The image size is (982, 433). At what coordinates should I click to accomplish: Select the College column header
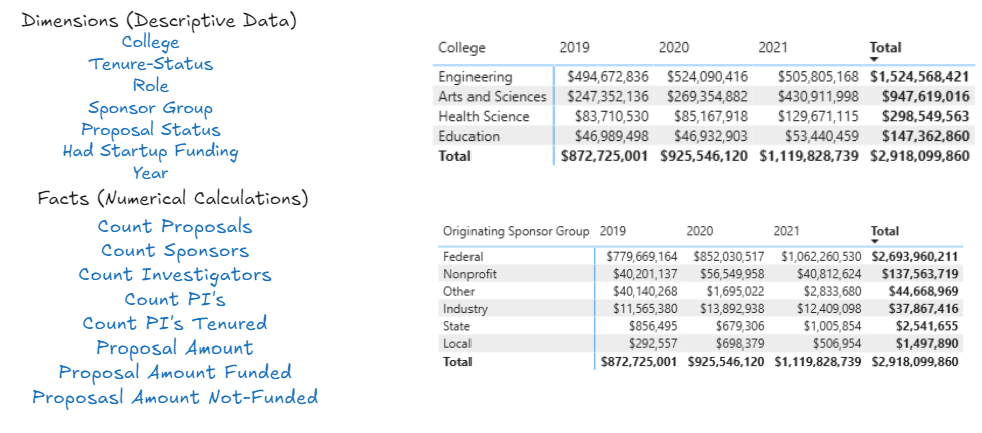[x=462, y=48]
